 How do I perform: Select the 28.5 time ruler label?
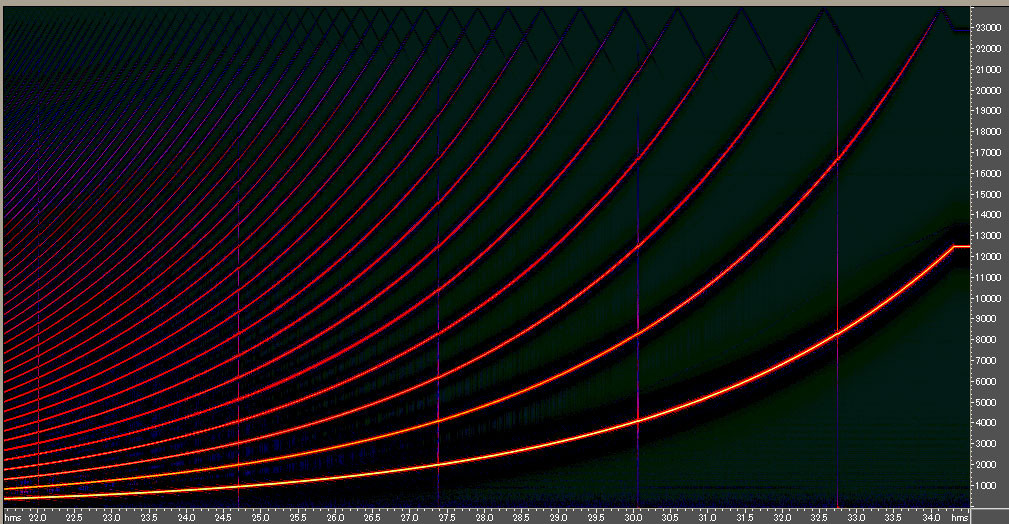click(x=521, y=517)
